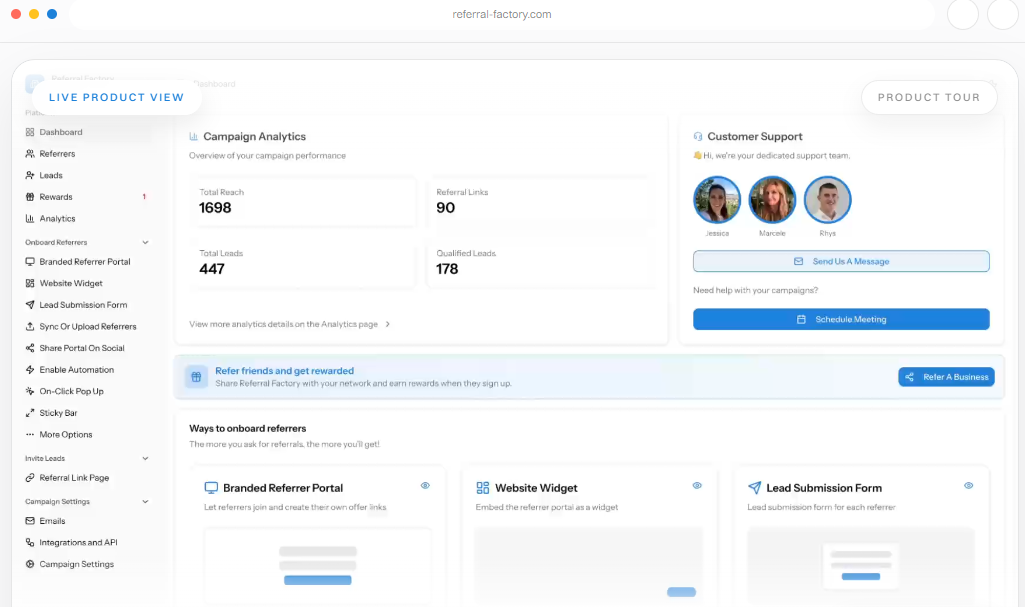Viewport: 1025px width, 607px height.
Task: Click Rhys's support team photo
Action: coord(828,200)
